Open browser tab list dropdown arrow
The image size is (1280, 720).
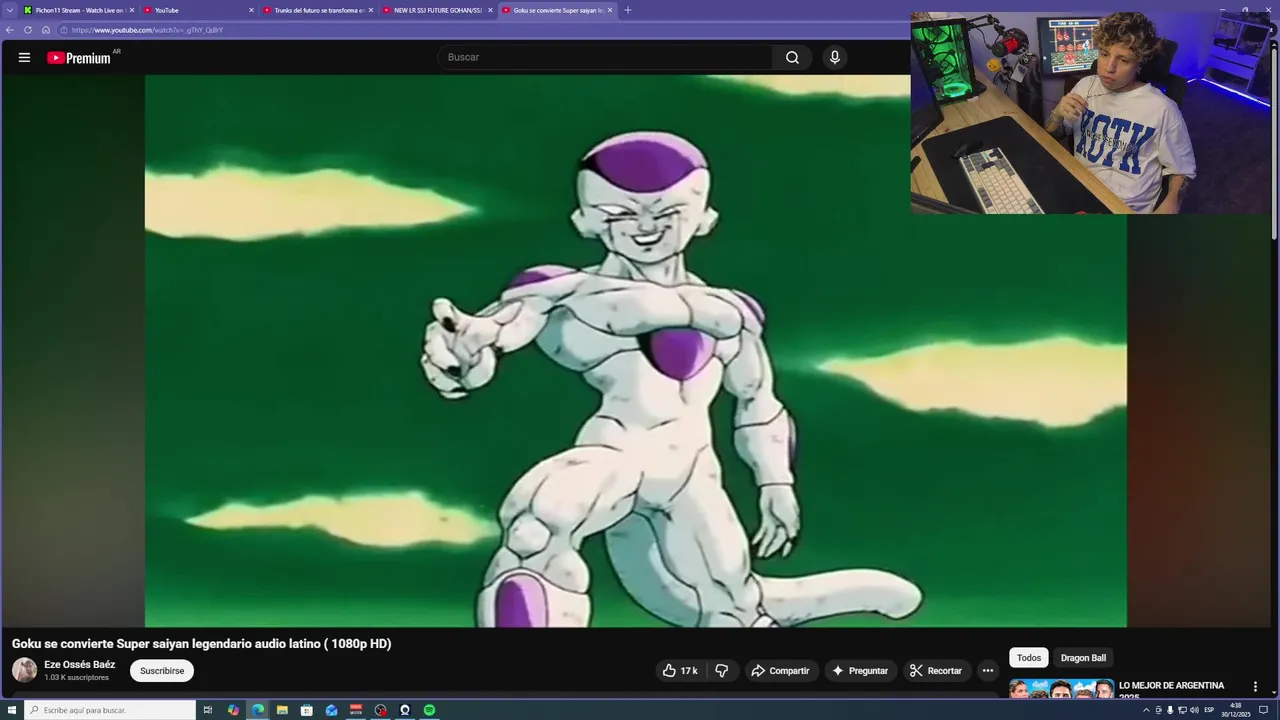(10, 10)
